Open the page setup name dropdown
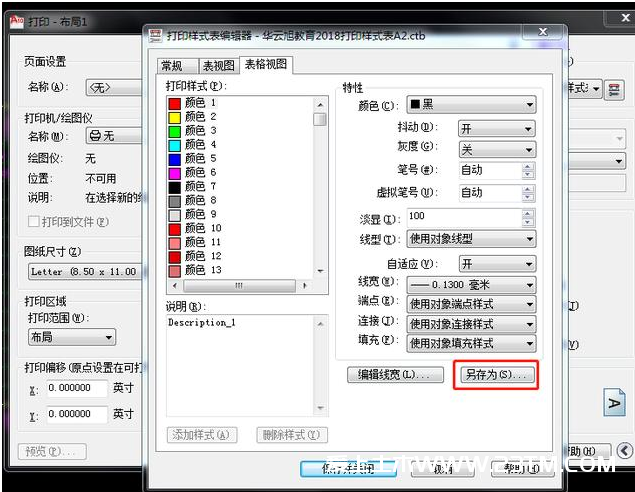 pyautogui.click(x=114, y=87)
